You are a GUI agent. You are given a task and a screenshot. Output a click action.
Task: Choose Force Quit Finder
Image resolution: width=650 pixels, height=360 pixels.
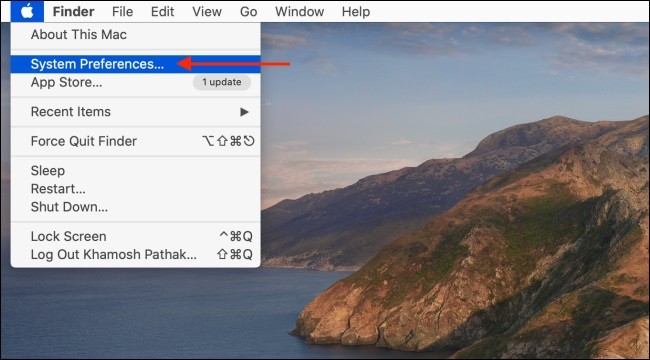pyautogui.click(x=136, y=141)
